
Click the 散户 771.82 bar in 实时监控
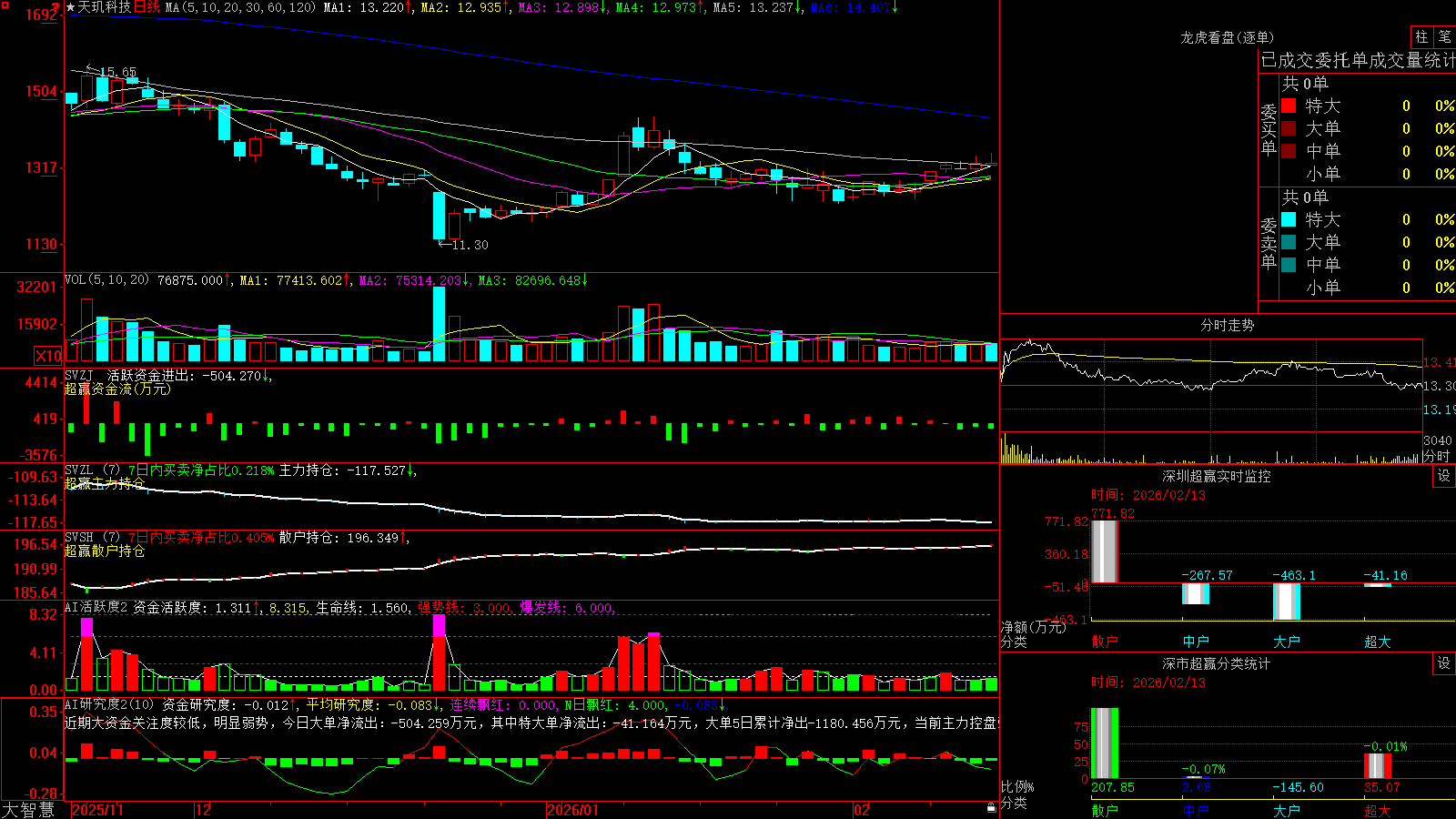1104,551
